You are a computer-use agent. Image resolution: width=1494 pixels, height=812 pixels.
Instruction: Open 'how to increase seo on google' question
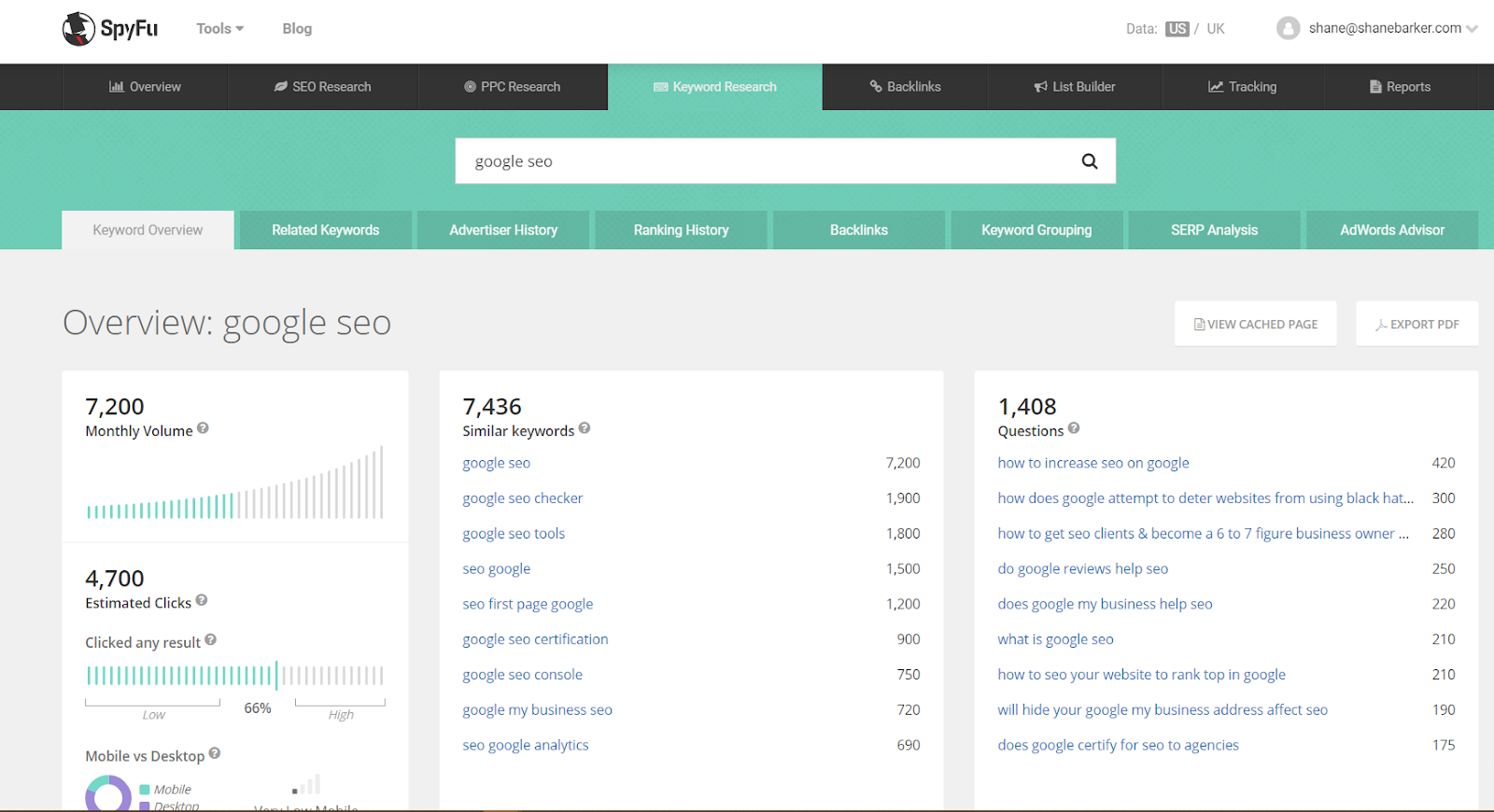tap(1093, 463)
